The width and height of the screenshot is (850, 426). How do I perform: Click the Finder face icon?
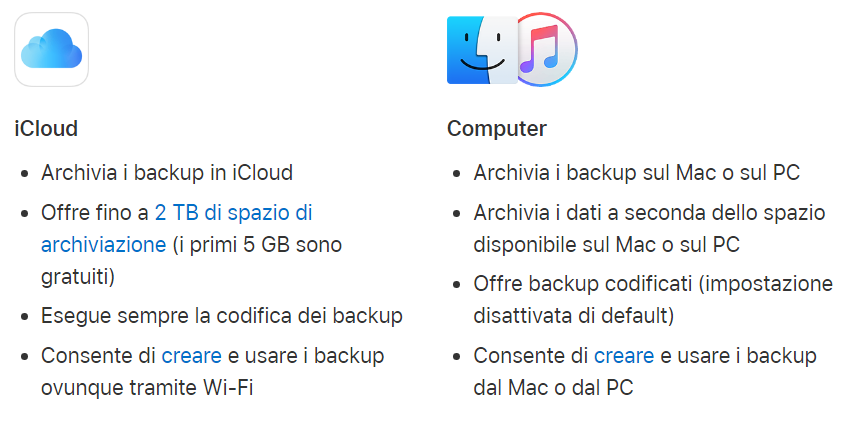click(479, 50)
